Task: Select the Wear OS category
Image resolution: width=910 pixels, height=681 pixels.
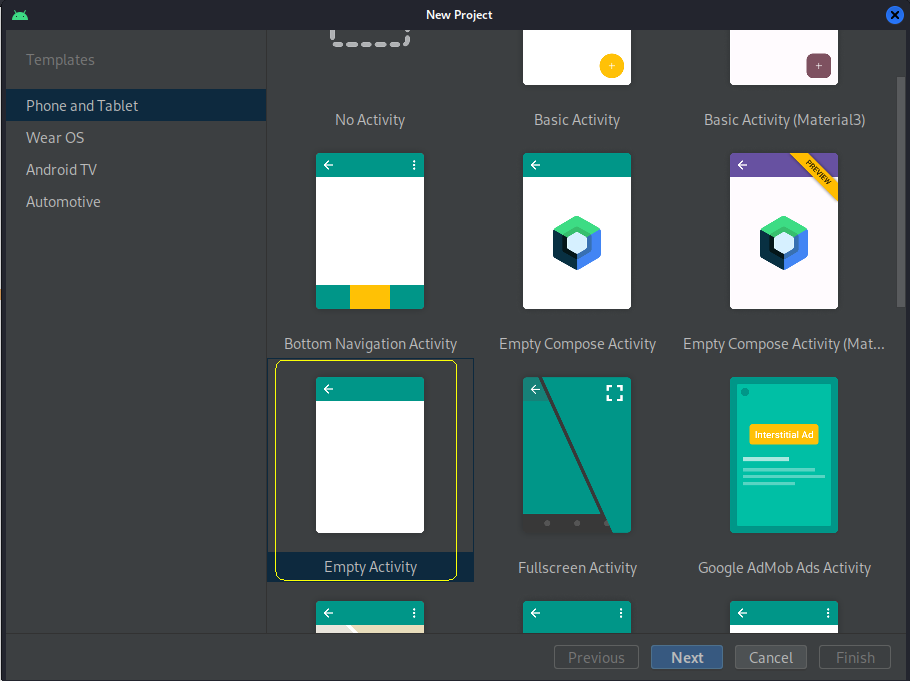Action: pyautogui.click(x=136, y=138)
